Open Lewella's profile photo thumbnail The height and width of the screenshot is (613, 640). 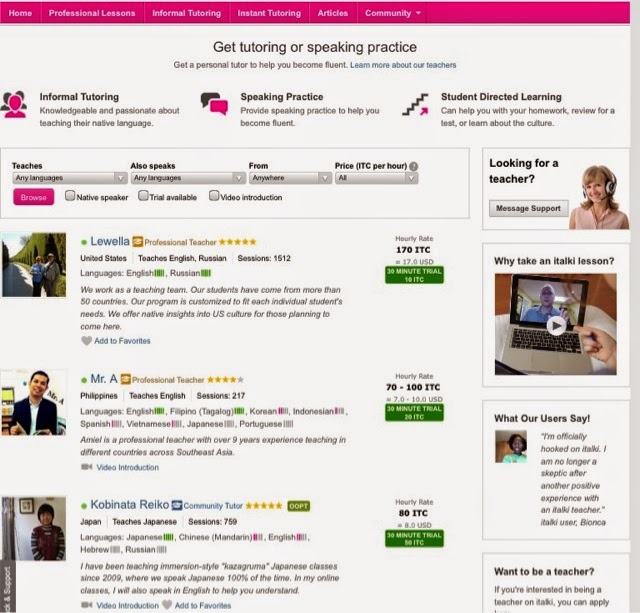tap(34, 264)
